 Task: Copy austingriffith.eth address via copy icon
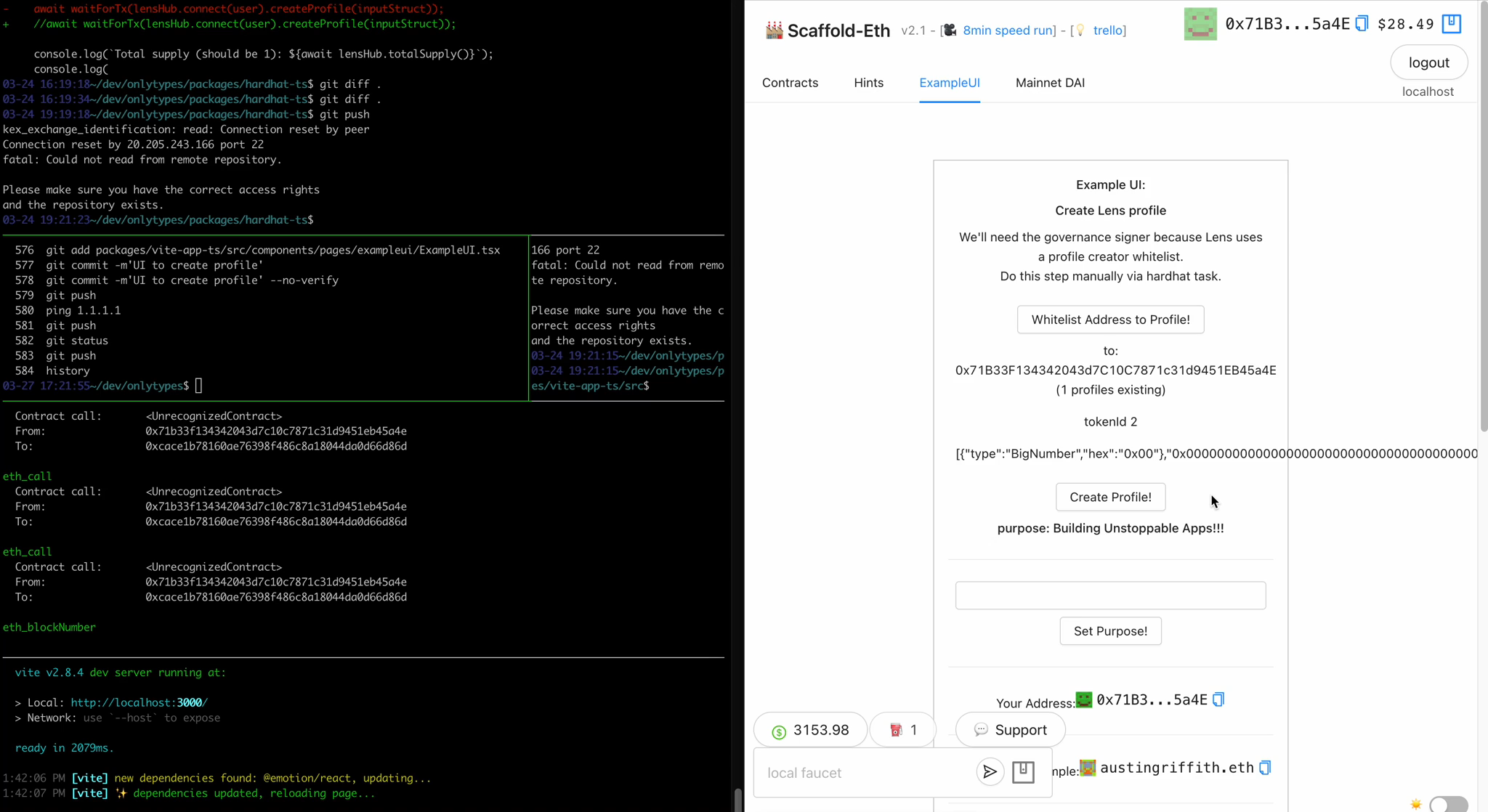click(x=1265, y=768)
